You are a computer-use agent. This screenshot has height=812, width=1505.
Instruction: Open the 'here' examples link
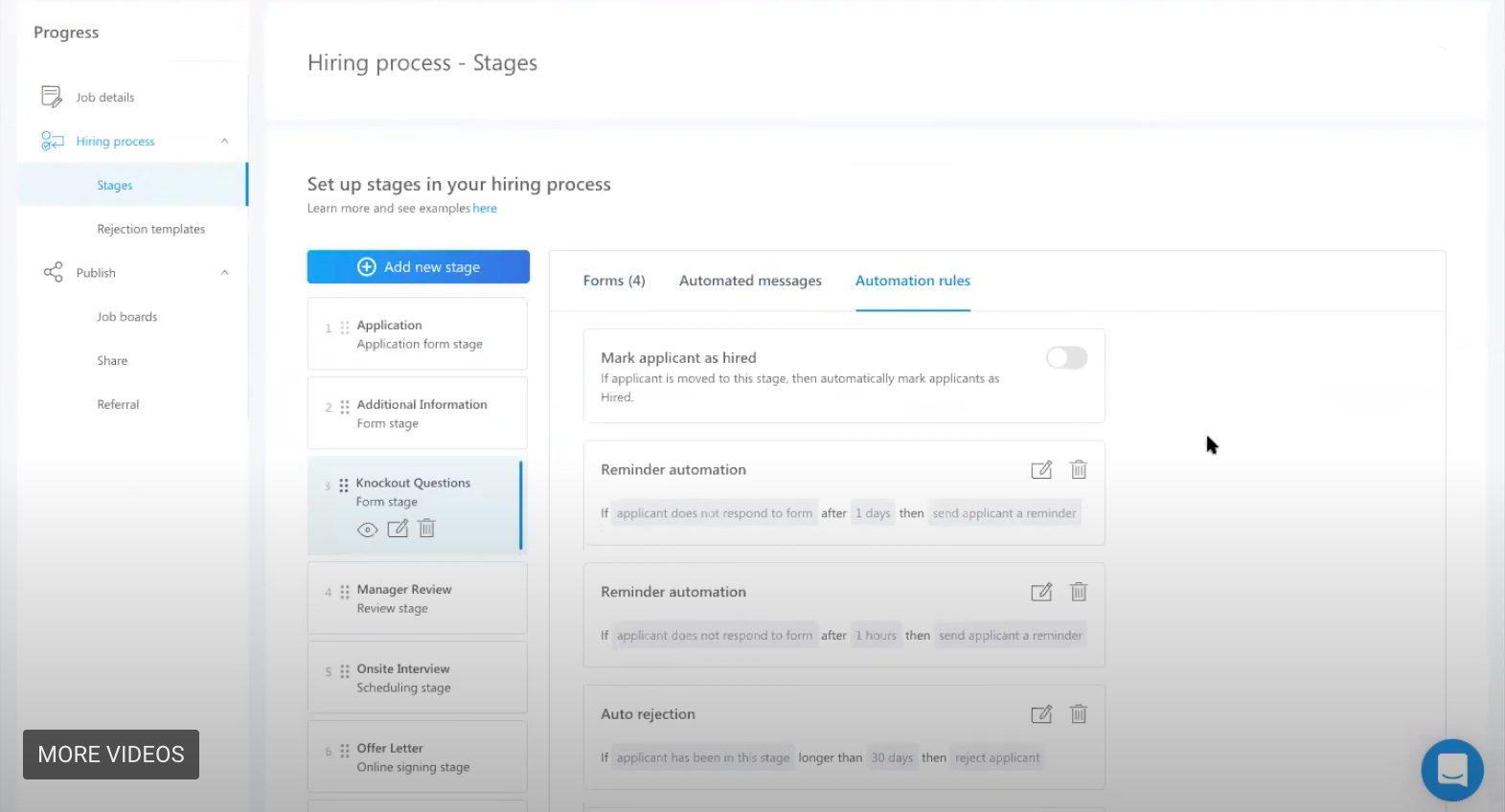pos(485,209)
